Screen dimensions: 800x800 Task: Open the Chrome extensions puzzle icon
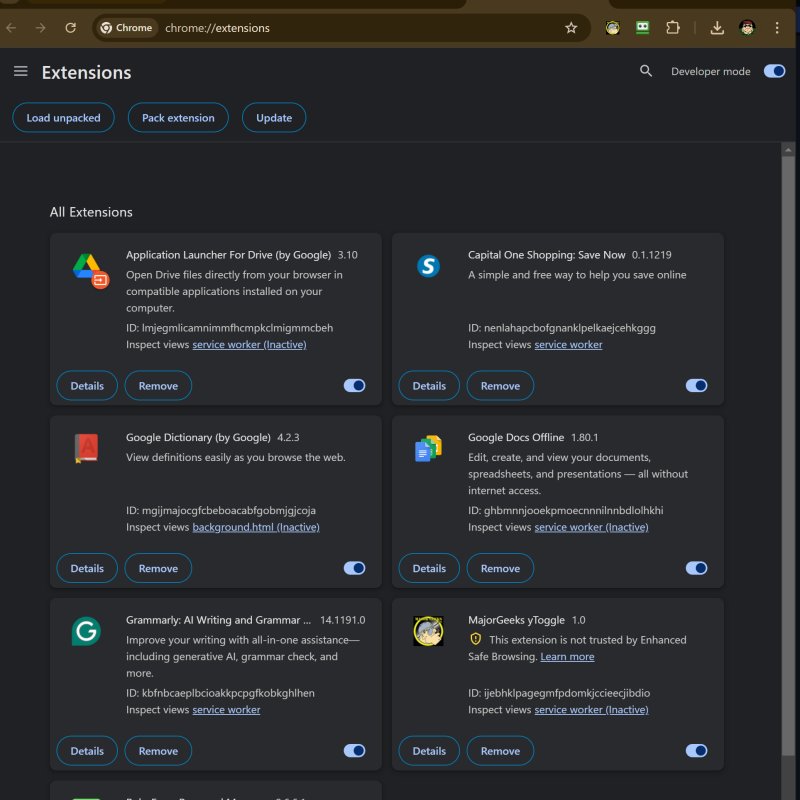coord(673,28)
